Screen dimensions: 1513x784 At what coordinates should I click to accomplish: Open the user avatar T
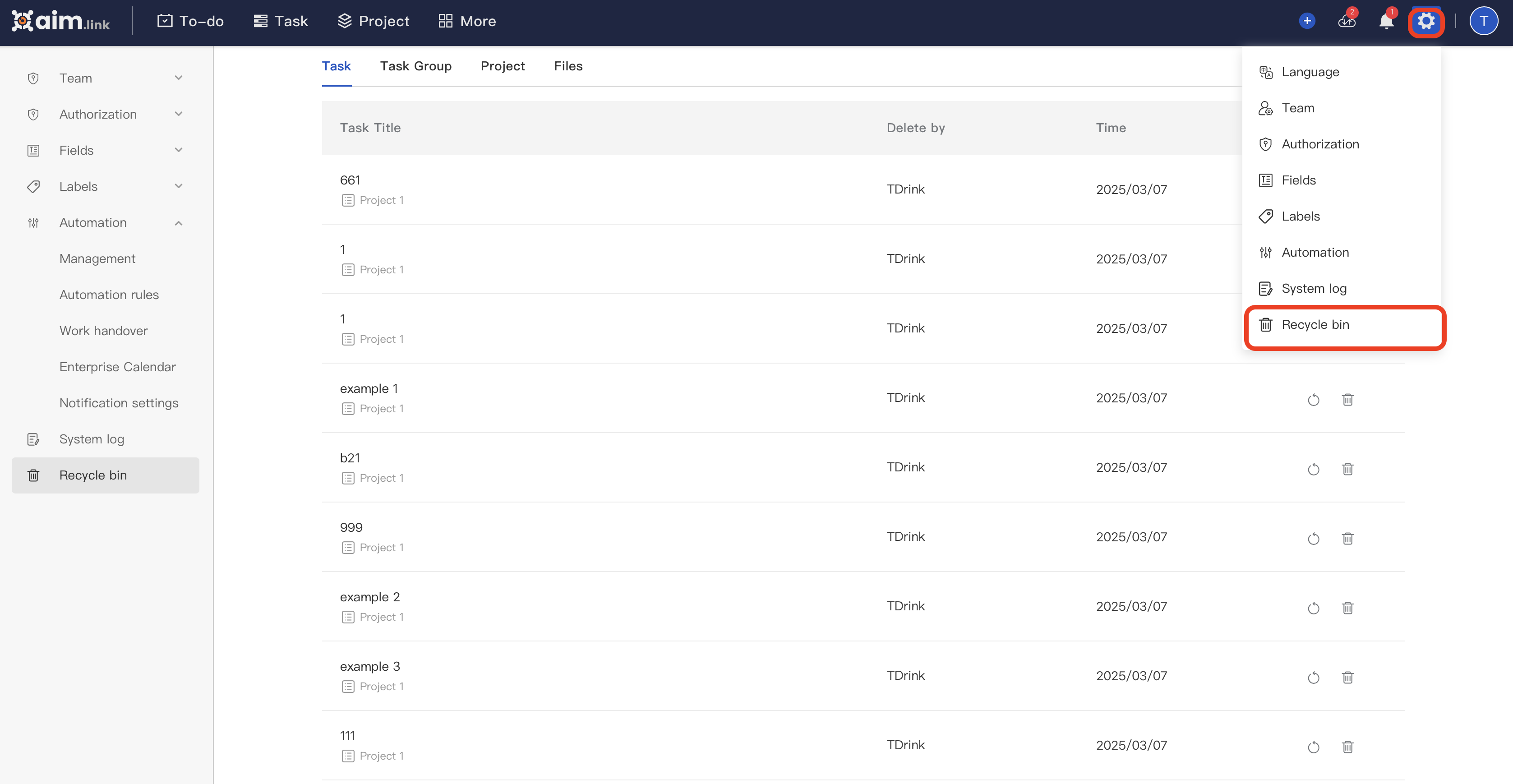[x=1483, y=22]
